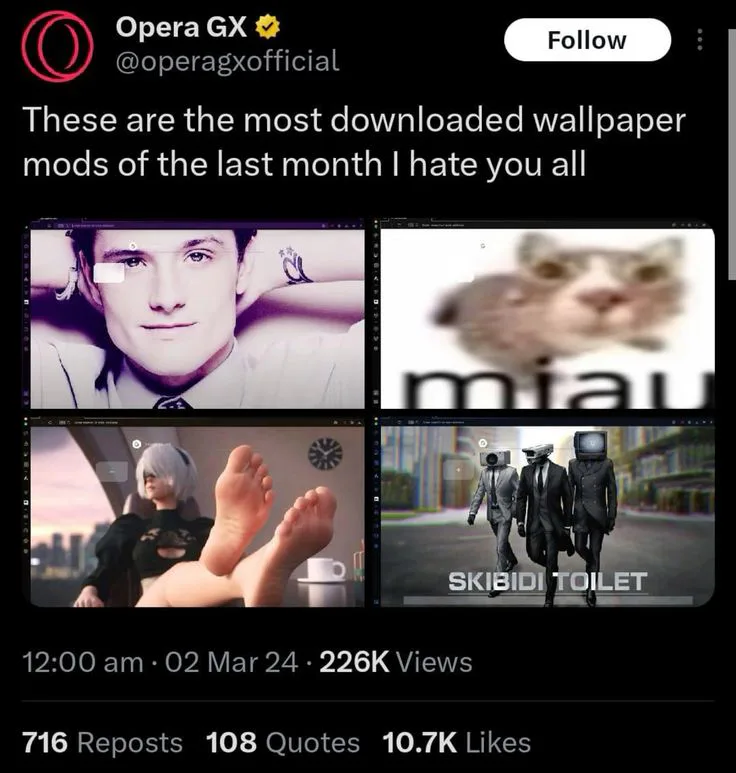Show the 108 Quotes list
Image resolution: width=736 pixels, height=773 pixels.
pos(282,742)
